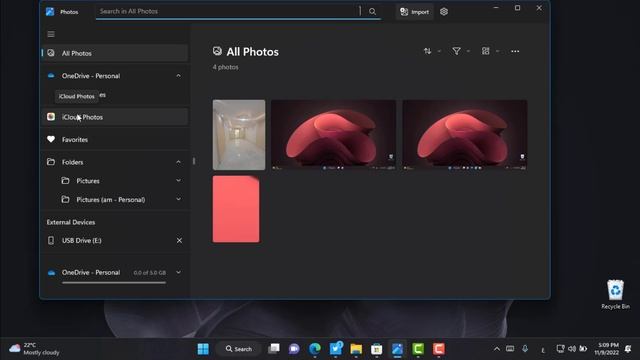The height and width of the screenshot is (360, 640).
Task: Select Favorites in sidebar
Action: (x=115, y=140)
